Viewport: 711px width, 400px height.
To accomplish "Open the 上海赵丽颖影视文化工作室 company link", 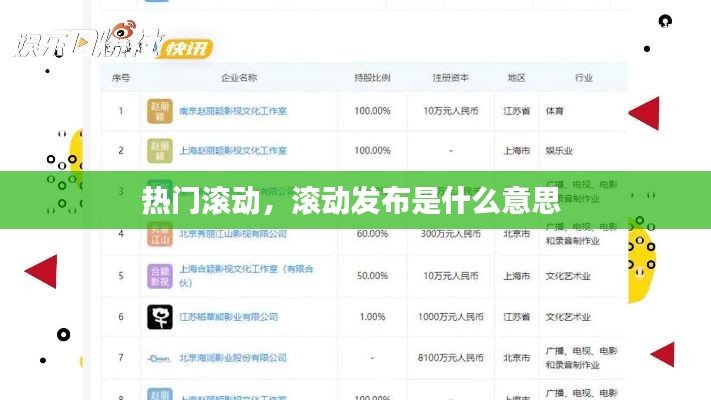I will pos(233,151).
